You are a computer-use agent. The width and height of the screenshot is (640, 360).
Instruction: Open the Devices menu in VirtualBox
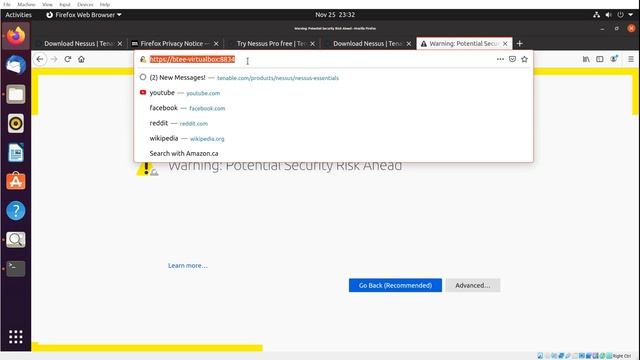(x=85, y=4)
